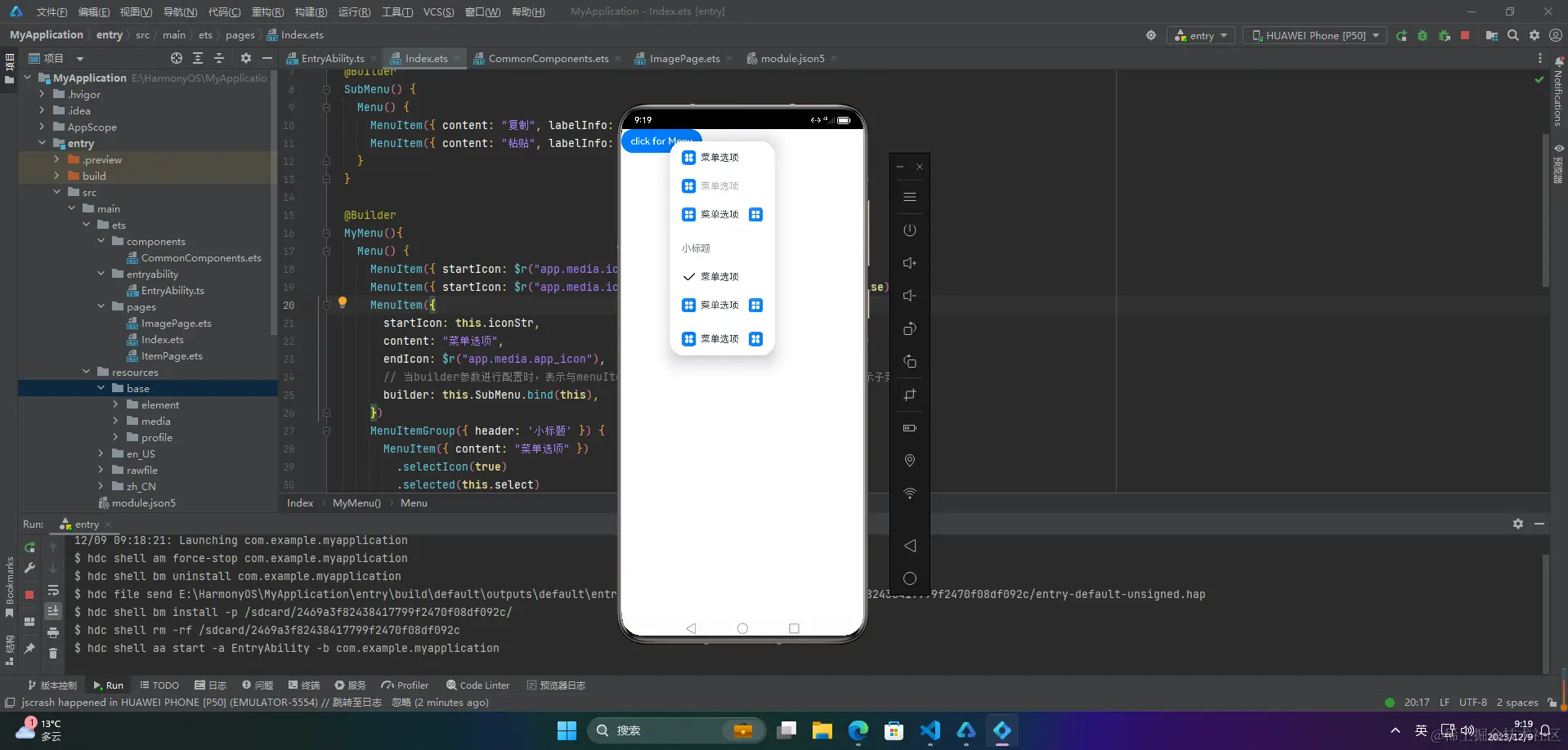Open IDE settings gear in top toolbar
This screenshot has height=750, width=1568.
click(x=1534, y=36)
